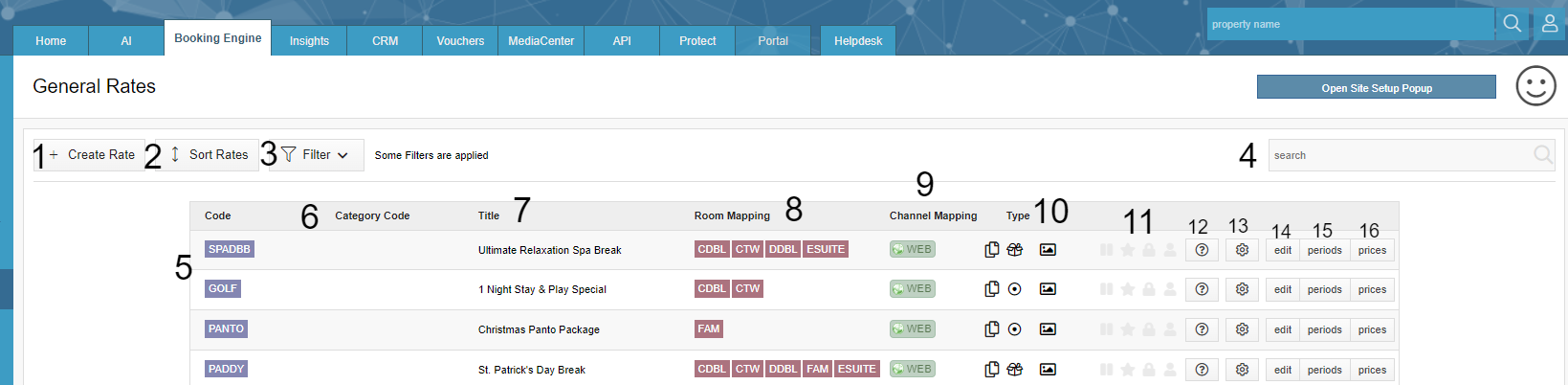Toggle the person icon for SPADBB
This screenshot has height=385, width=1568.
pyautogui.click(x=1170, y=250)
